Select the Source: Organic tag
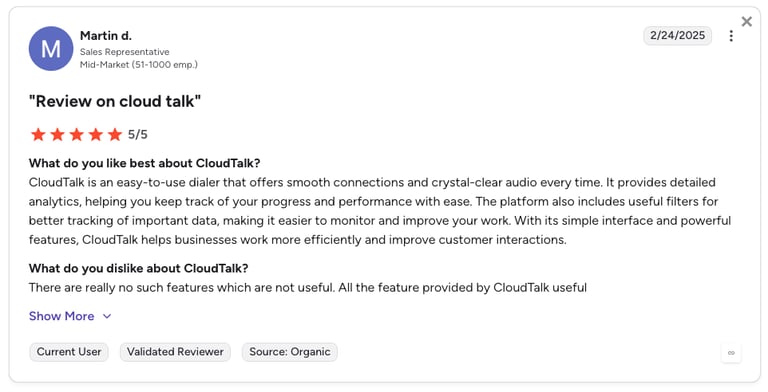Image resolution: width=768 pixels, height=392 pixels. pyautogui.click(x=289, y=352)
